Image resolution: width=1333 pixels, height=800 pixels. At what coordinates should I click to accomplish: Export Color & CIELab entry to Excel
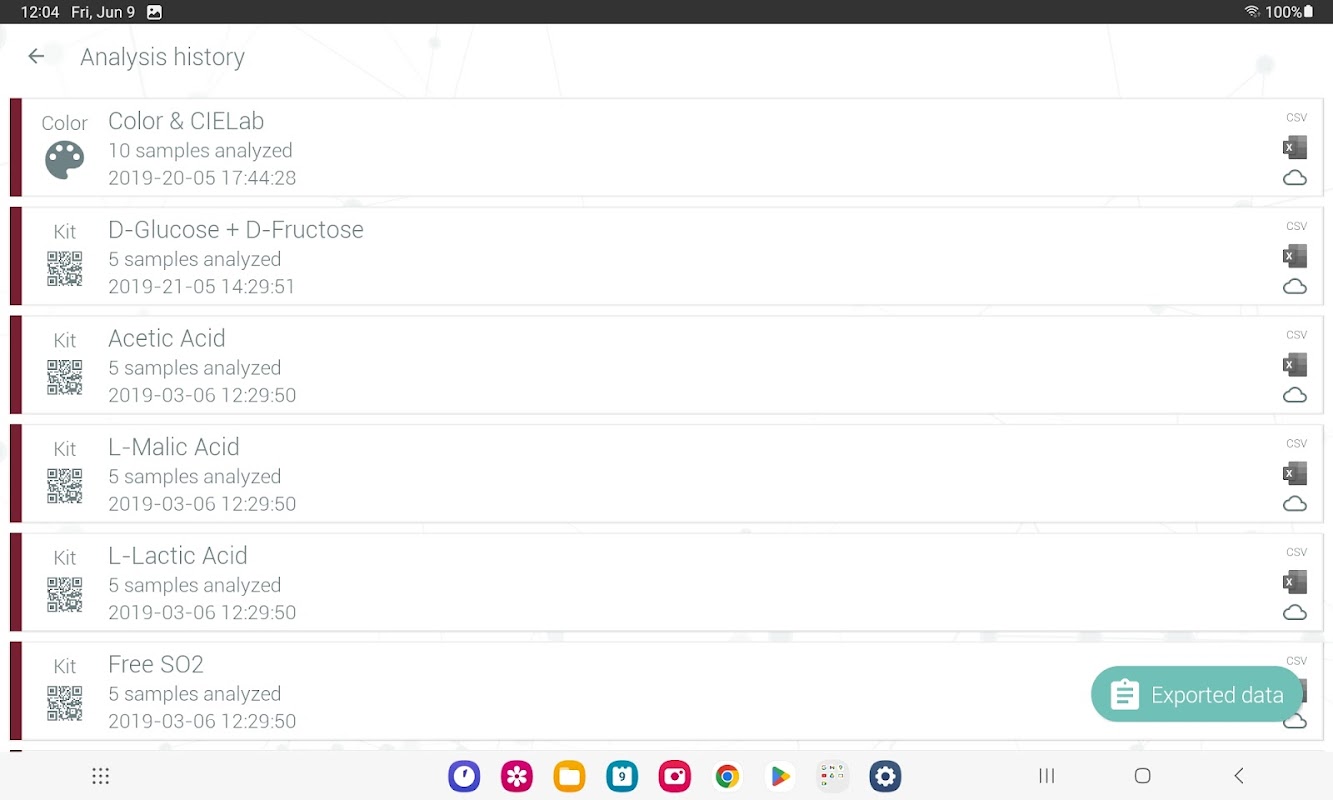1294,148
